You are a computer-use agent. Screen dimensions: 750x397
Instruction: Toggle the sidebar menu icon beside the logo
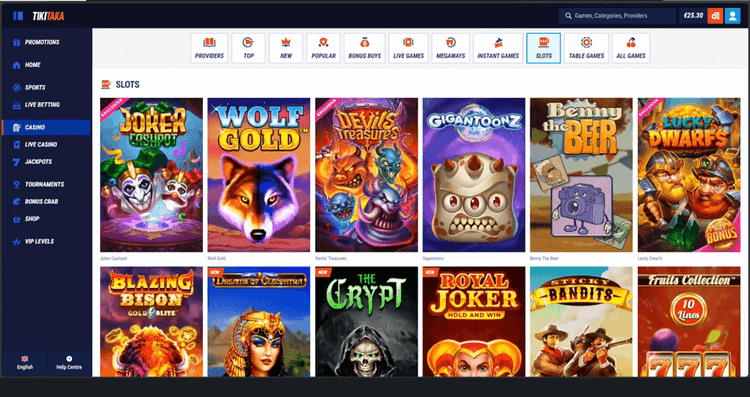click(18, 16)
